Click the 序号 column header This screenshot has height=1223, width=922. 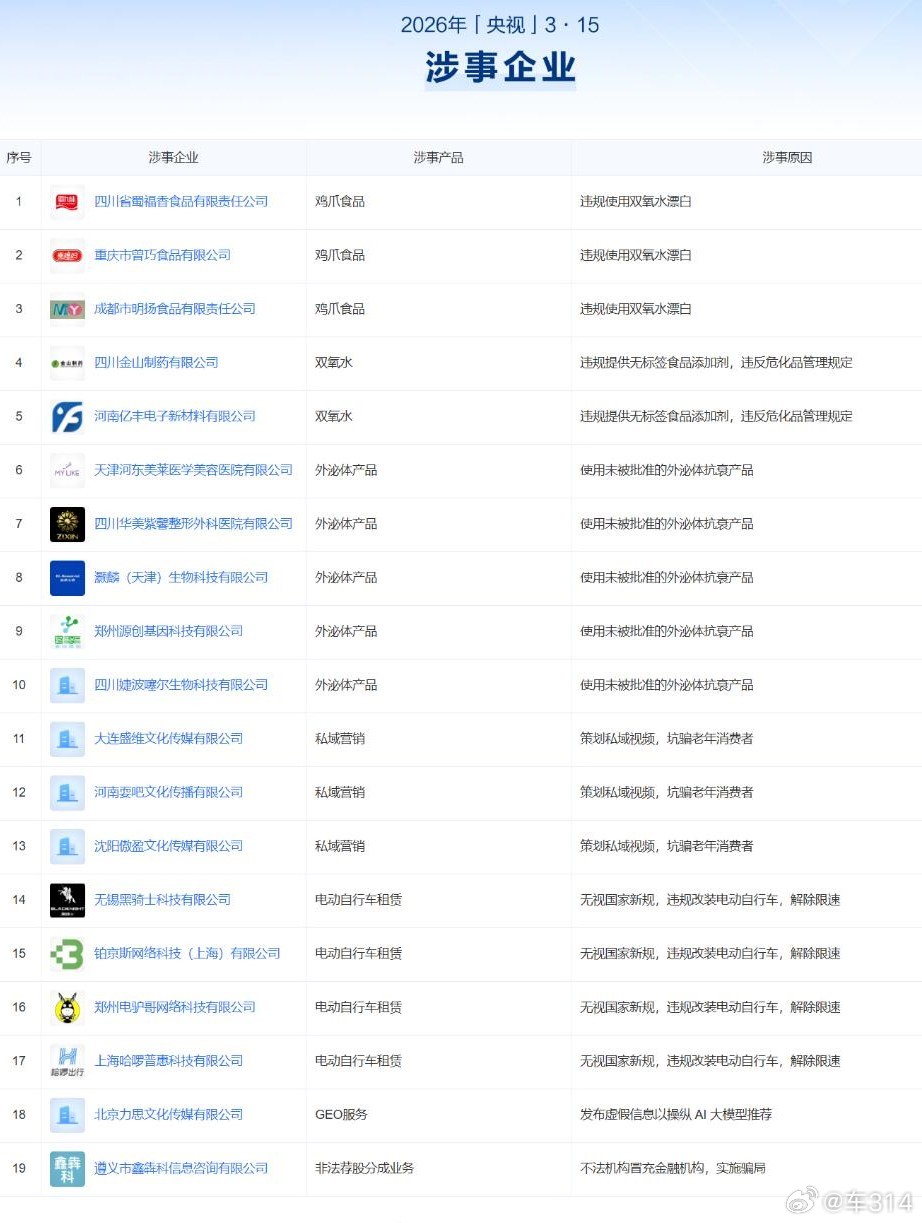[x=19, y=158]
